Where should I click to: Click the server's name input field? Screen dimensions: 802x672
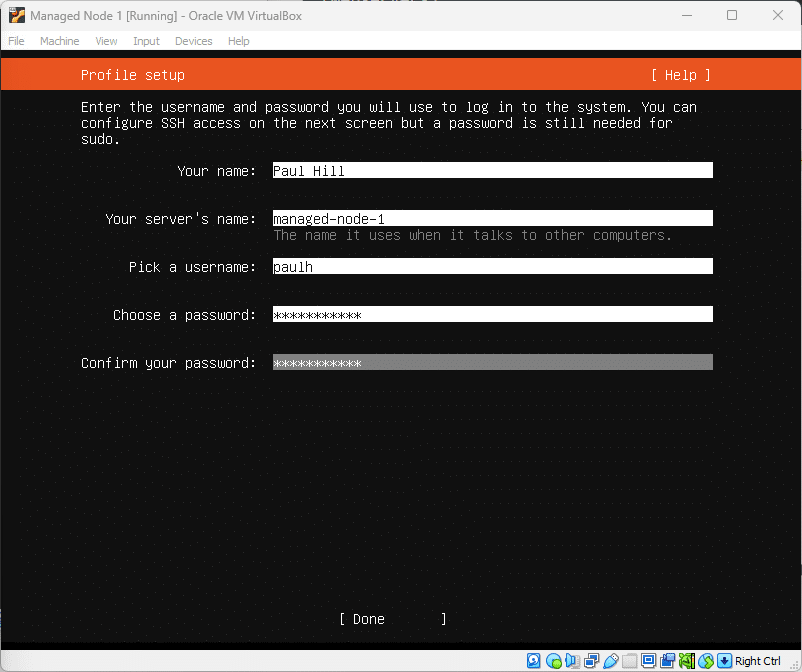[x=492, y=219]
